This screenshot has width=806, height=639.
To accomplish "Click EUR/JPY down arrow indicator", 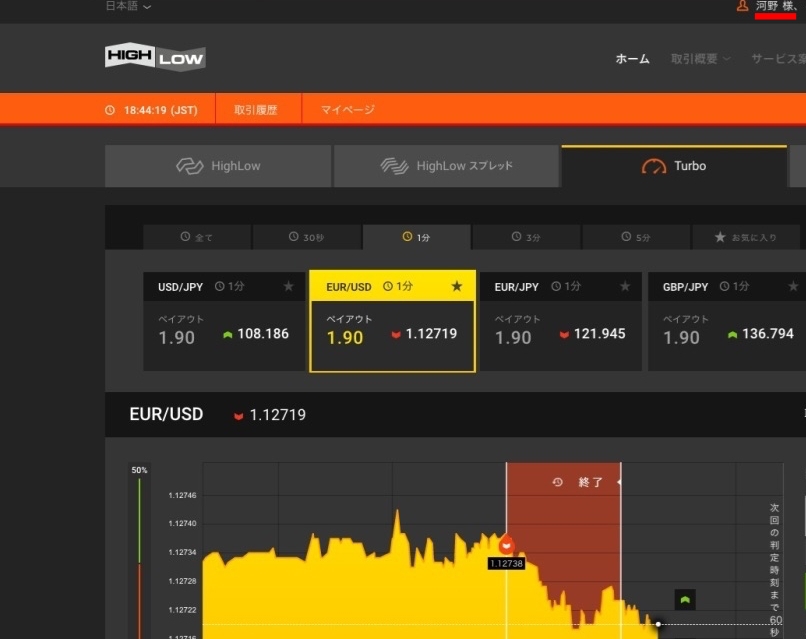I will tap(564, 335).
